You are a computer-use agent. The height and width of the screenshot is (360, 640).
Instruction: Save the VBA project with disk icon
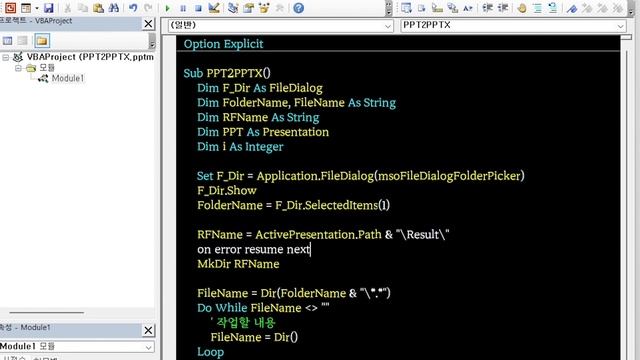click(x=49, y=8)
